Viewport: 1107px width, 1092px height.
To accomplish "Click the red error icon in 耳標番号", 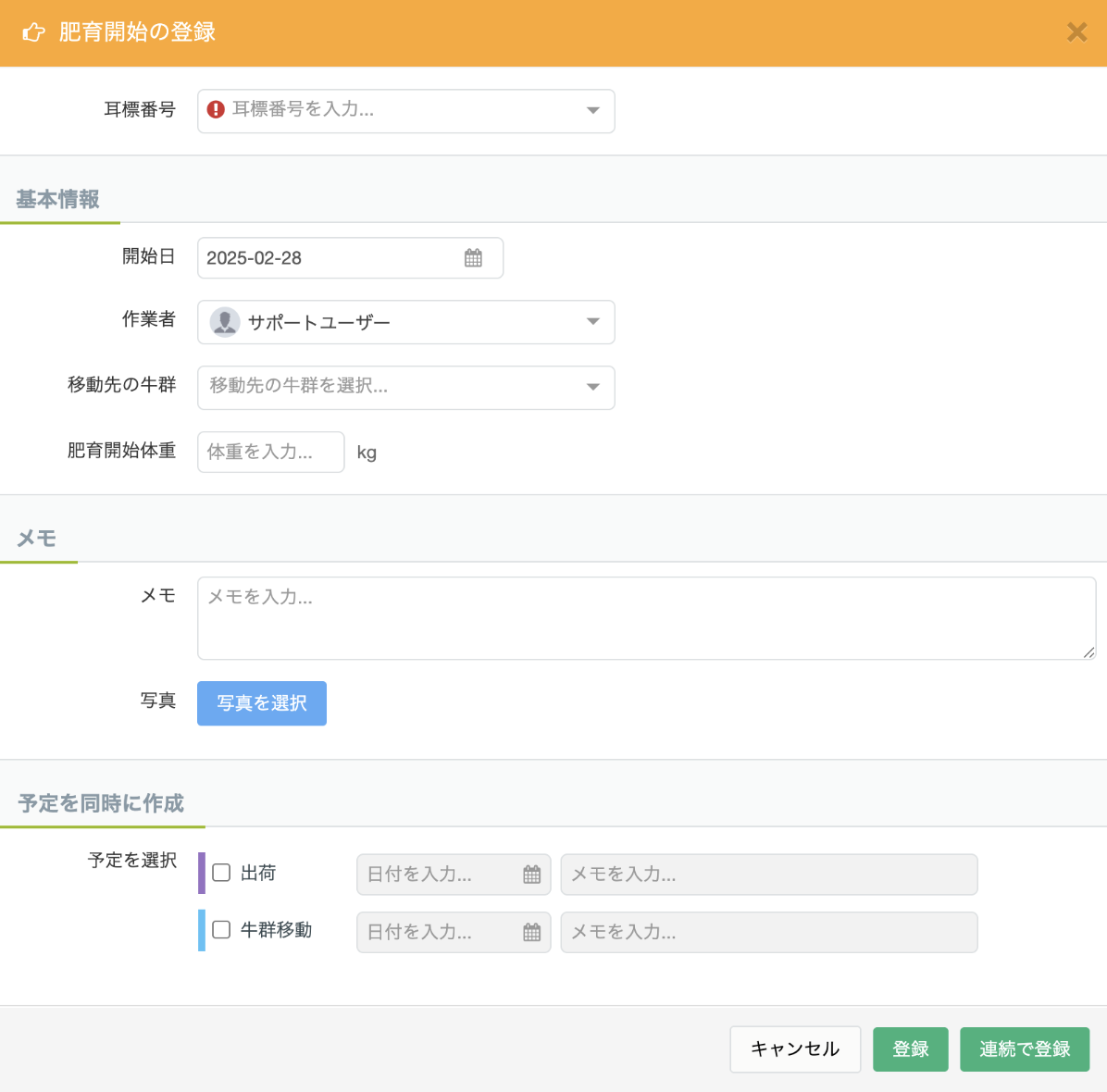I will [x=216, y=110].
